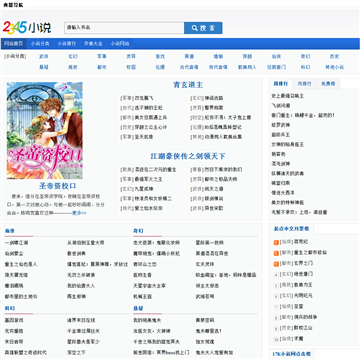Open the novel 英雄联盟之奇迹时代

(x=26, y=352)
